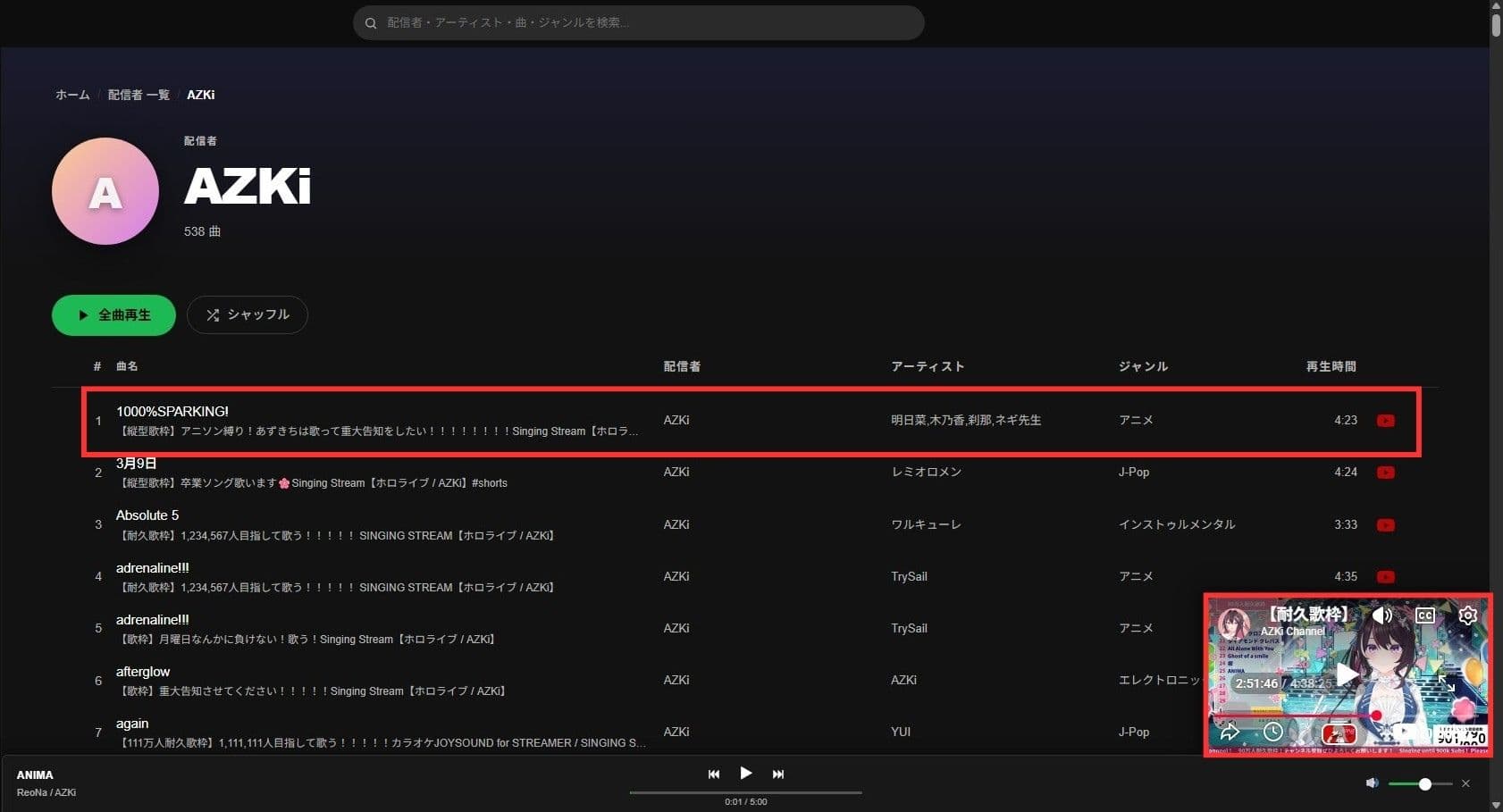Viewport: 1503px width, 812px height.
Task: Click the Watch Later clock icon
Action: click(x=1272, y=732)
